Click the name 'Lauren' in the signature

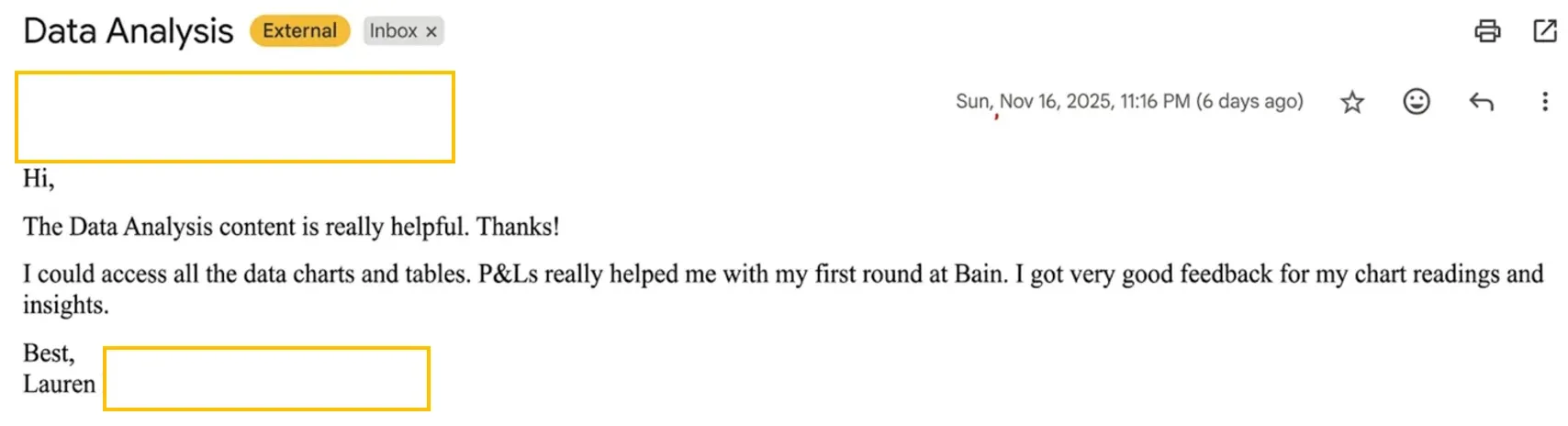point(59,384)
